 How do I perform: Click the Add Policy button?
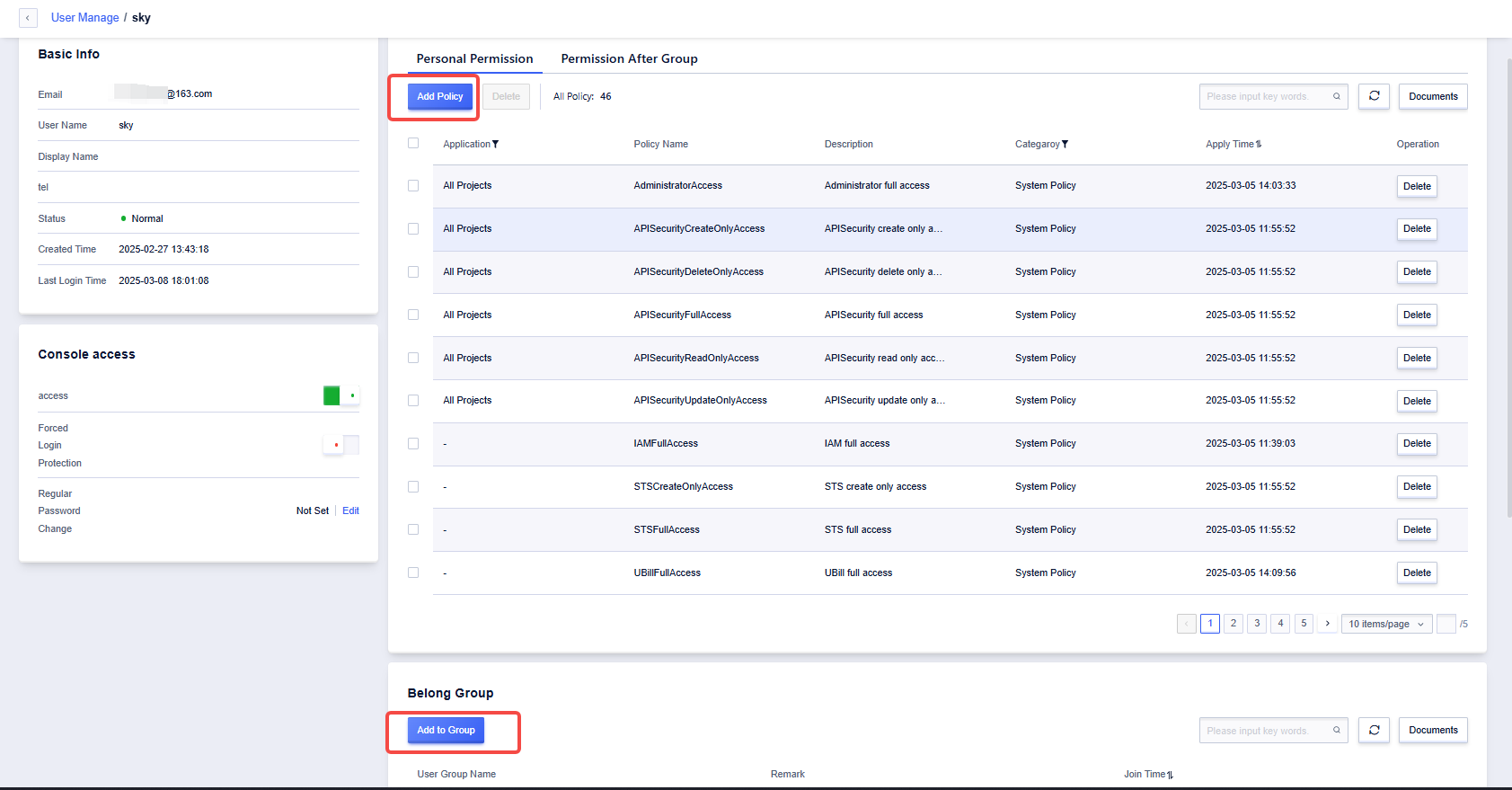(x=440, y=96)
